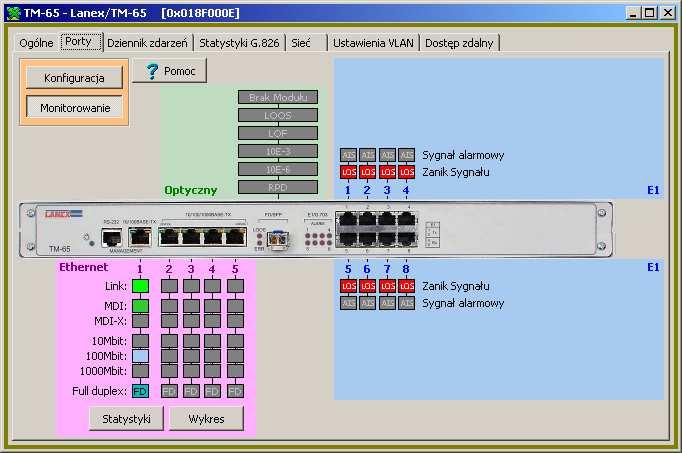The image size is (682, 453).
Task: Click the RPD optical indicator
Action: click(x=278, y=187)
